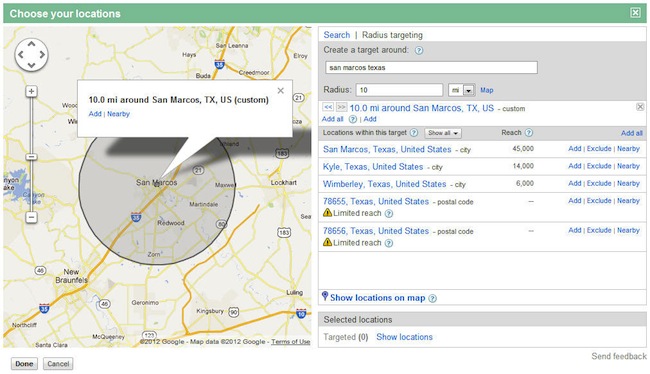Pan the map left with the arrow control
Image resolution: width=650 pixels, height=374 pixels.
pyautogui.click(x=20, y=54)
